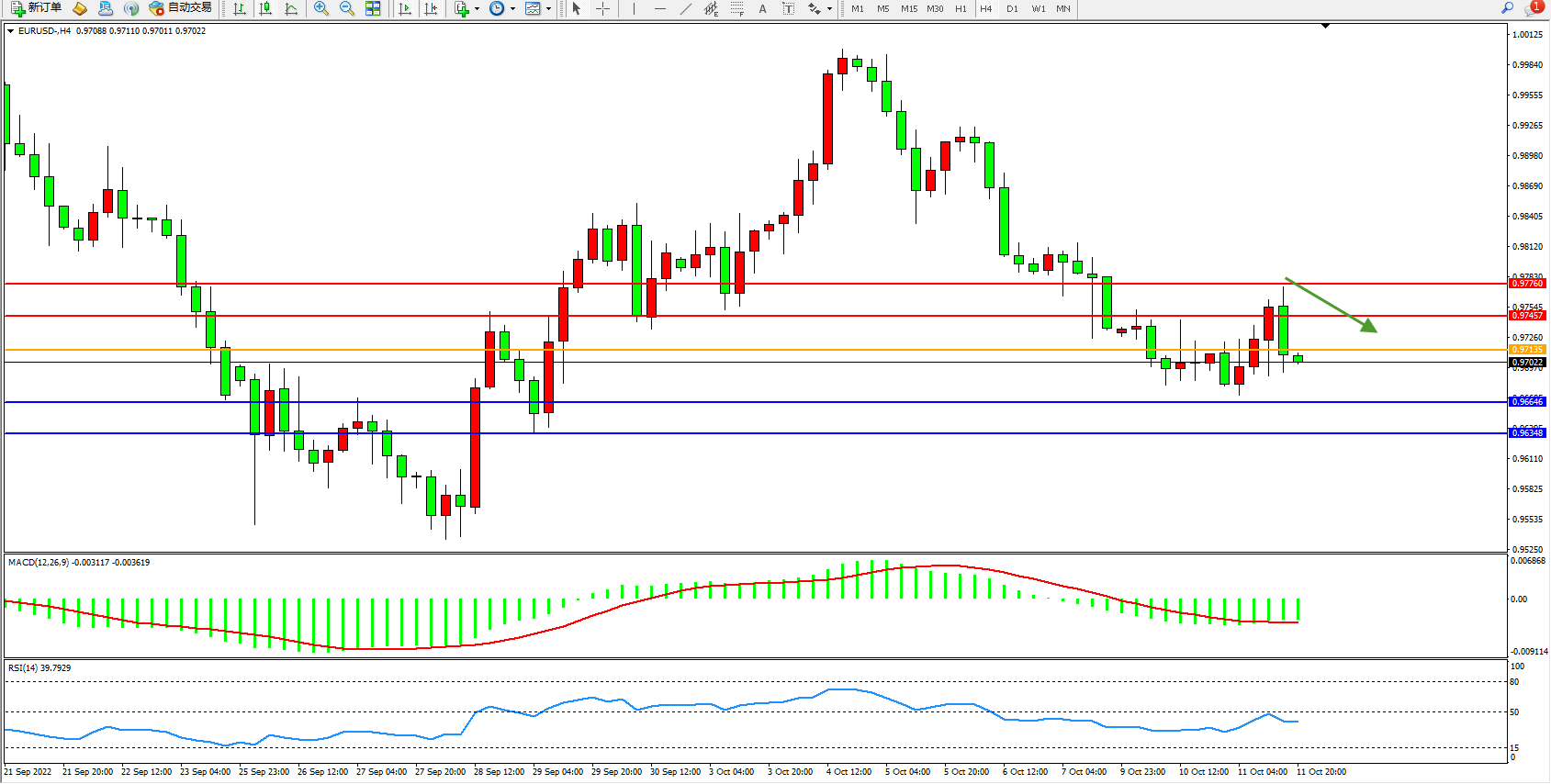Select the crosshair cursor tool
This screenshot has height=784, width=1551.
[602, 9]
